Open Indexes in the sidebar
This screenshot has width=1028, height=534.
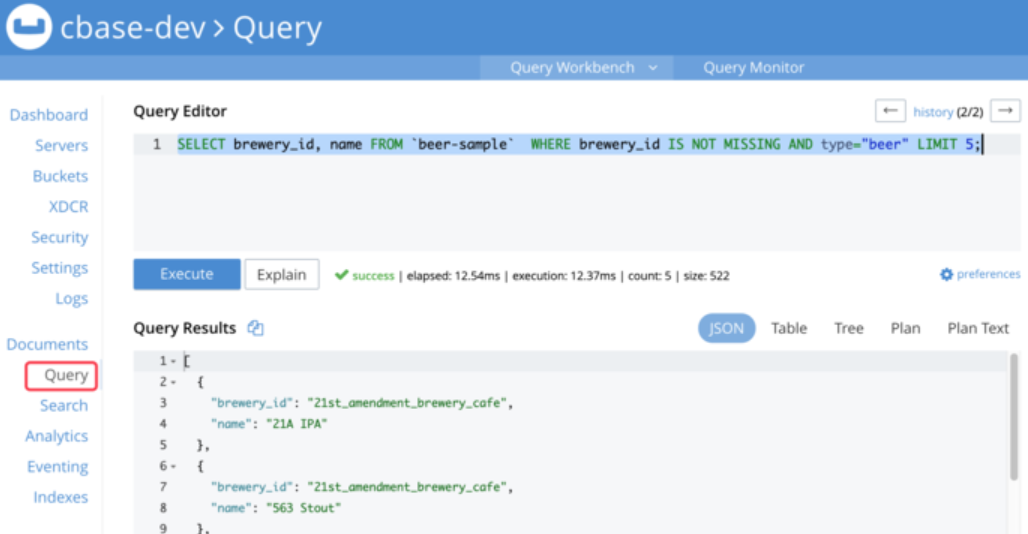pos(60,497)
